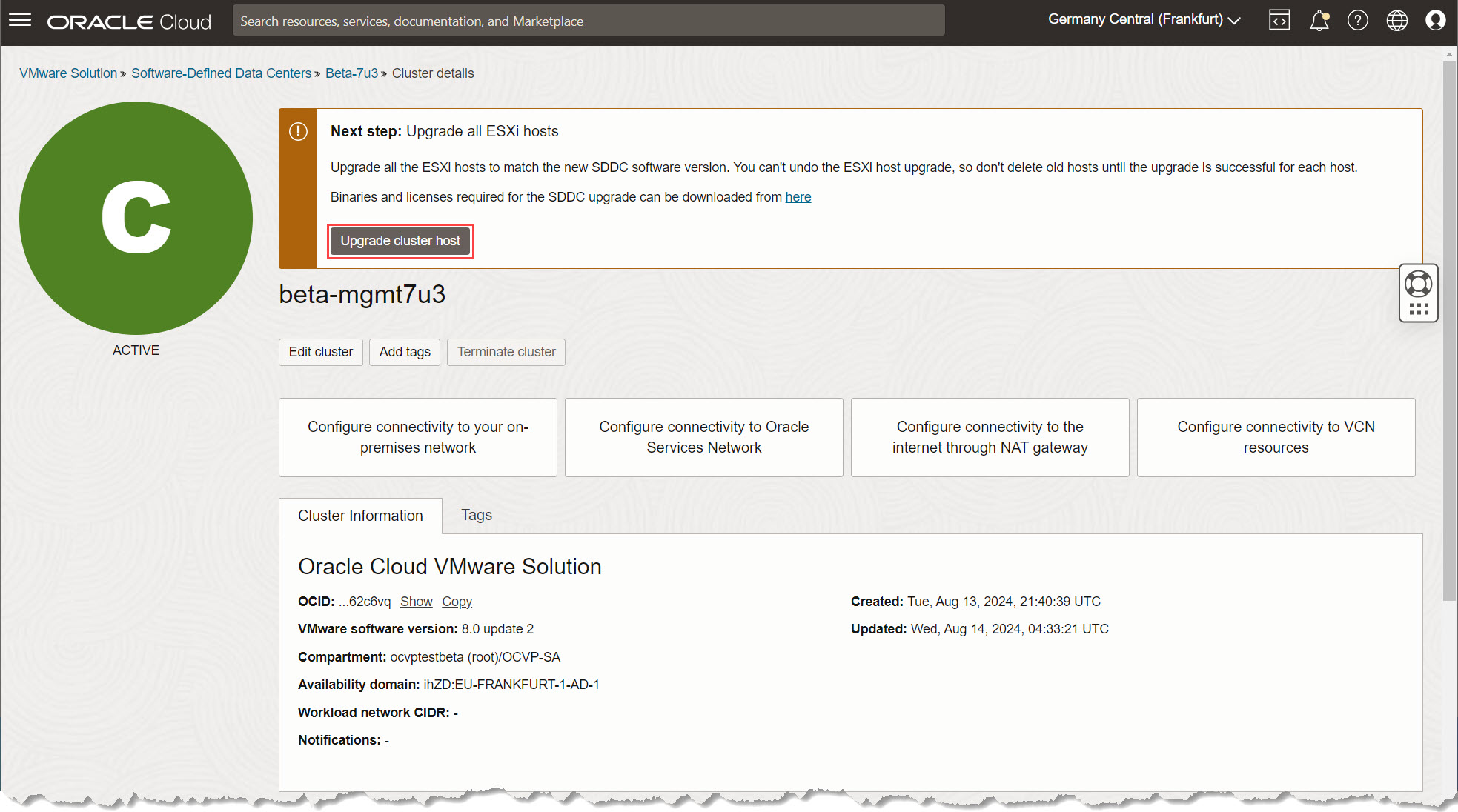The image size is (1458, 812).
Task: Select the Cluster Information tab
Action: tap(360, 516)
